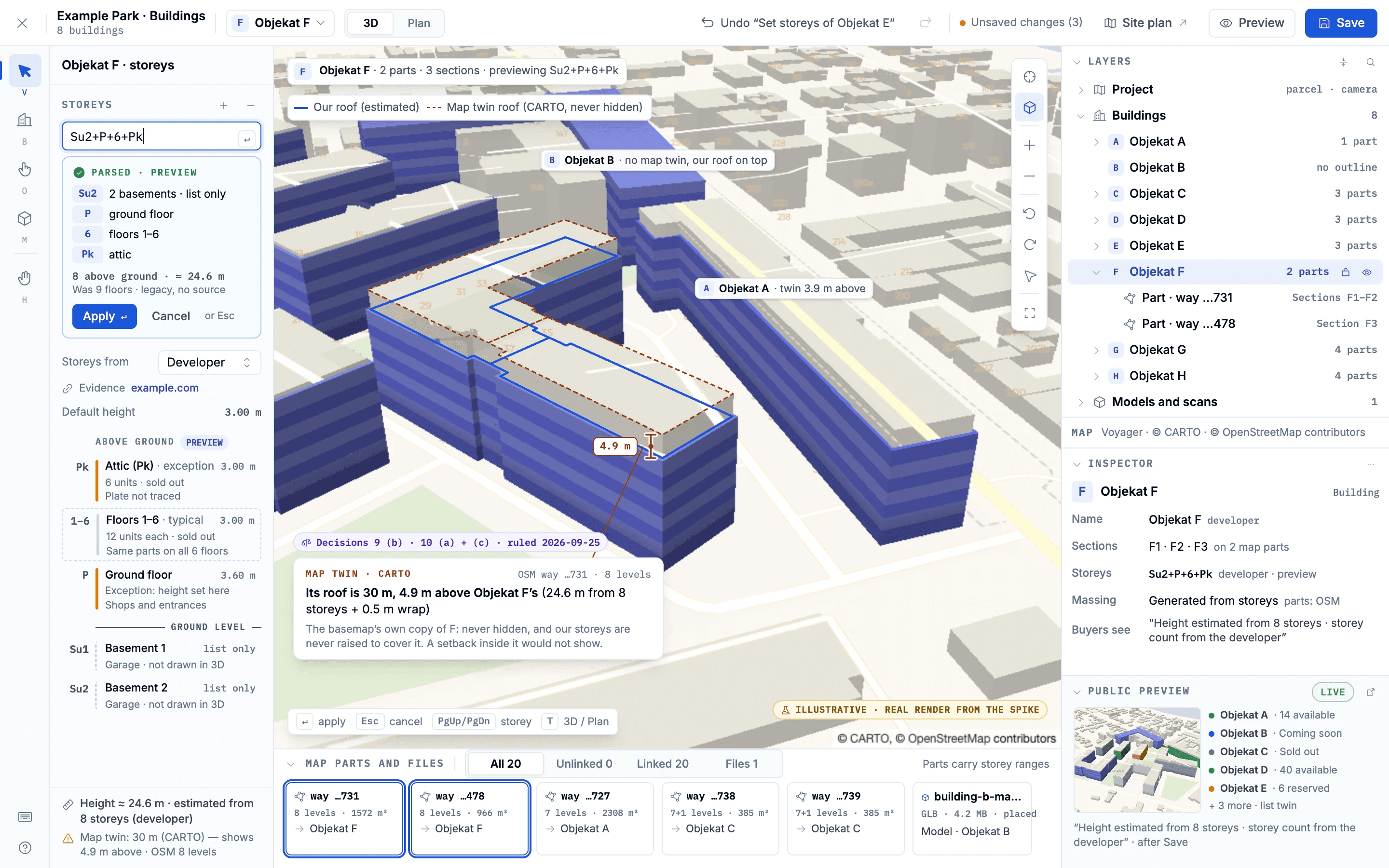Toggle lock on Objekat F layer
Viewport: 1389px width, 868px height.
pyautogui.click(x=1346, y=272)
